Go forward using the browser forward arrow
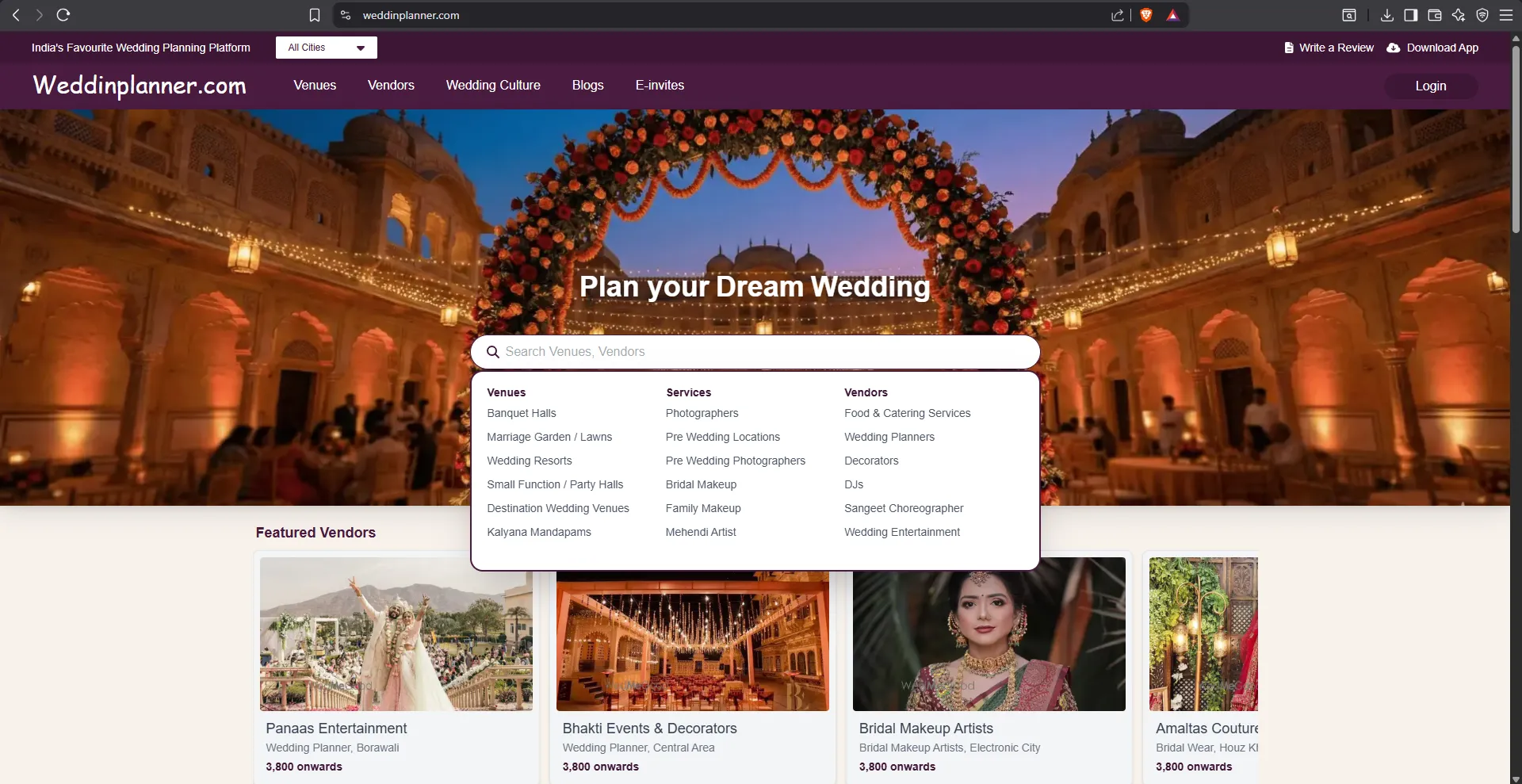This screenshot has height=784, width=1522. click(39, 15)
